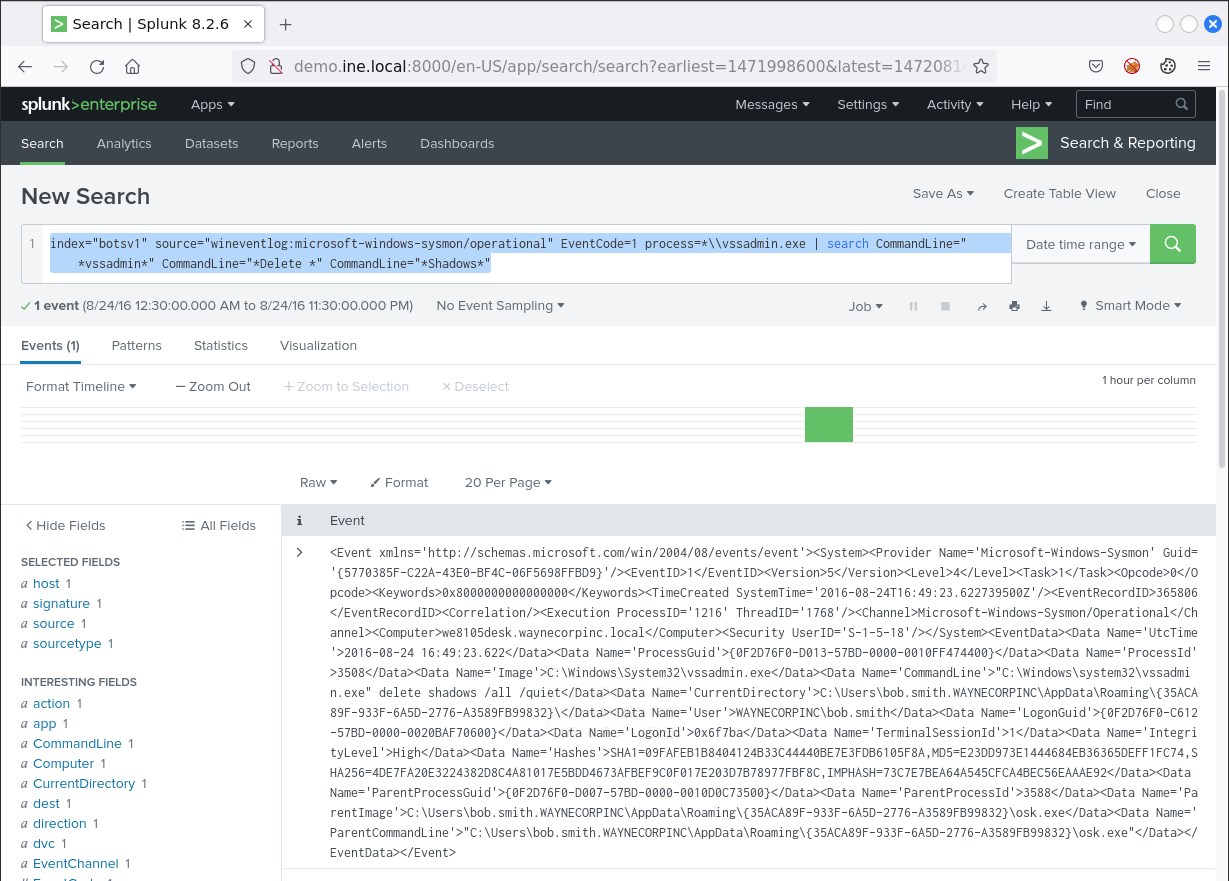Viewport: 1229px width, 881px height.
Task: Open the Smart Mode dropdown
Action: pyautogui.click(x=1130, y=306)
